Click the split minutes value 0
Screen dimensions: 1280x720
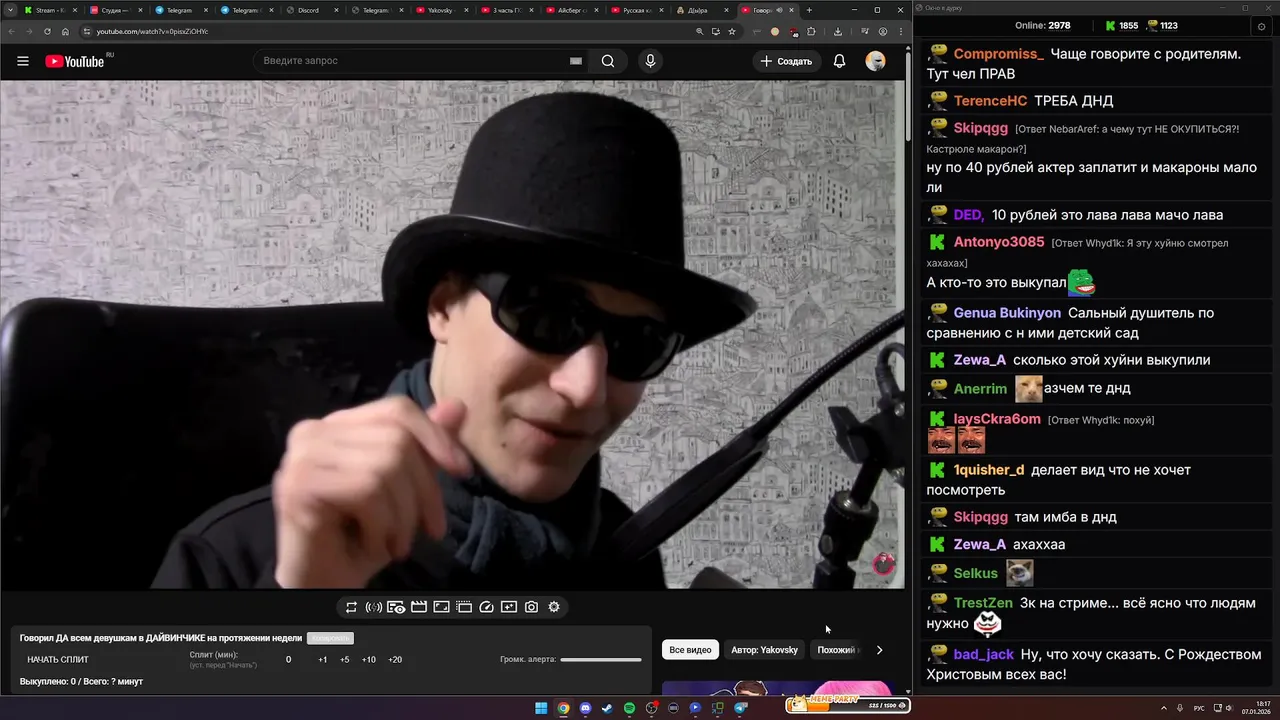tap(289, 660)
